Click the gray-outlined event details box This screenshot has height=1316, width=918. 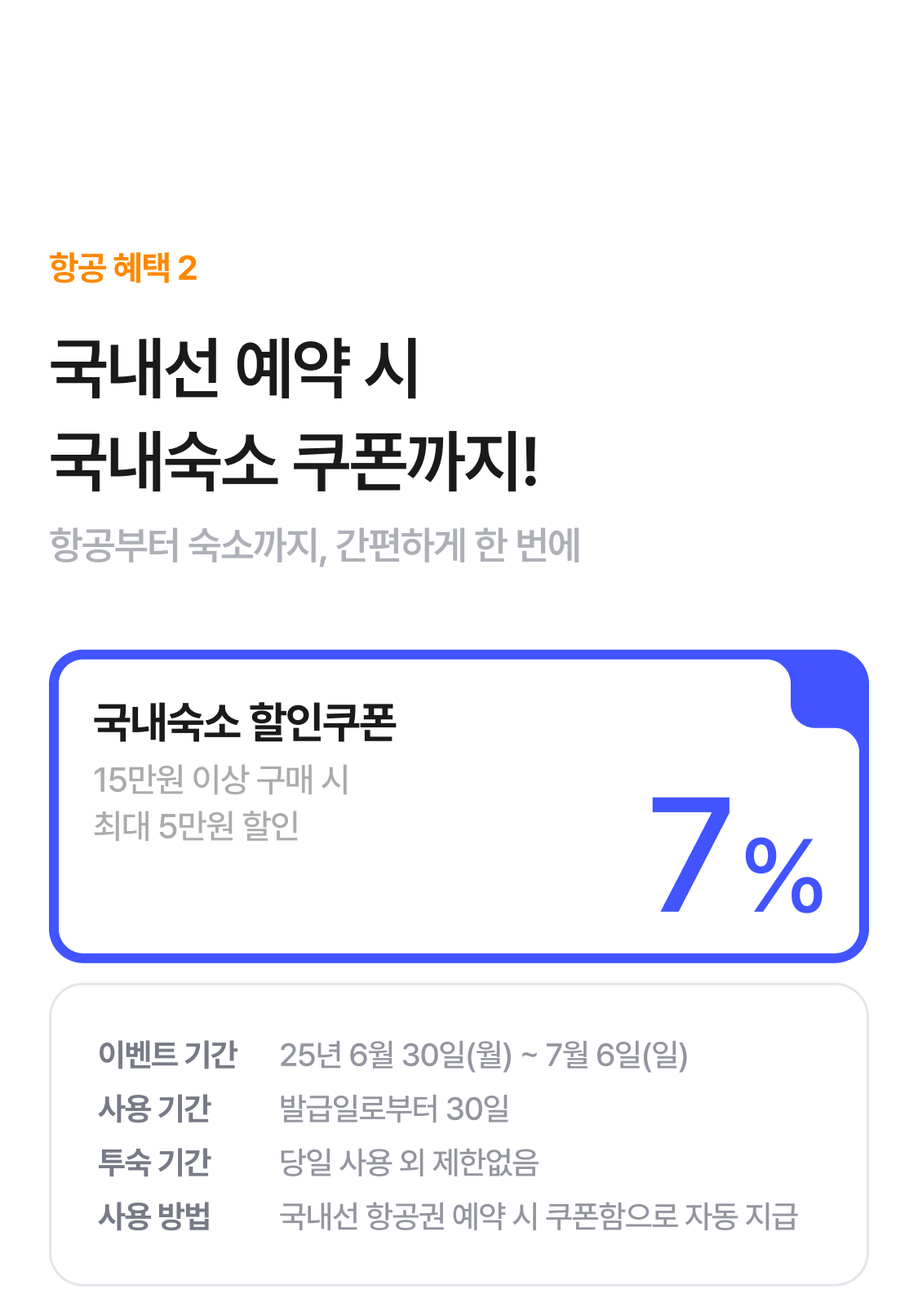pyautogui.click(x=459, y=1135)
